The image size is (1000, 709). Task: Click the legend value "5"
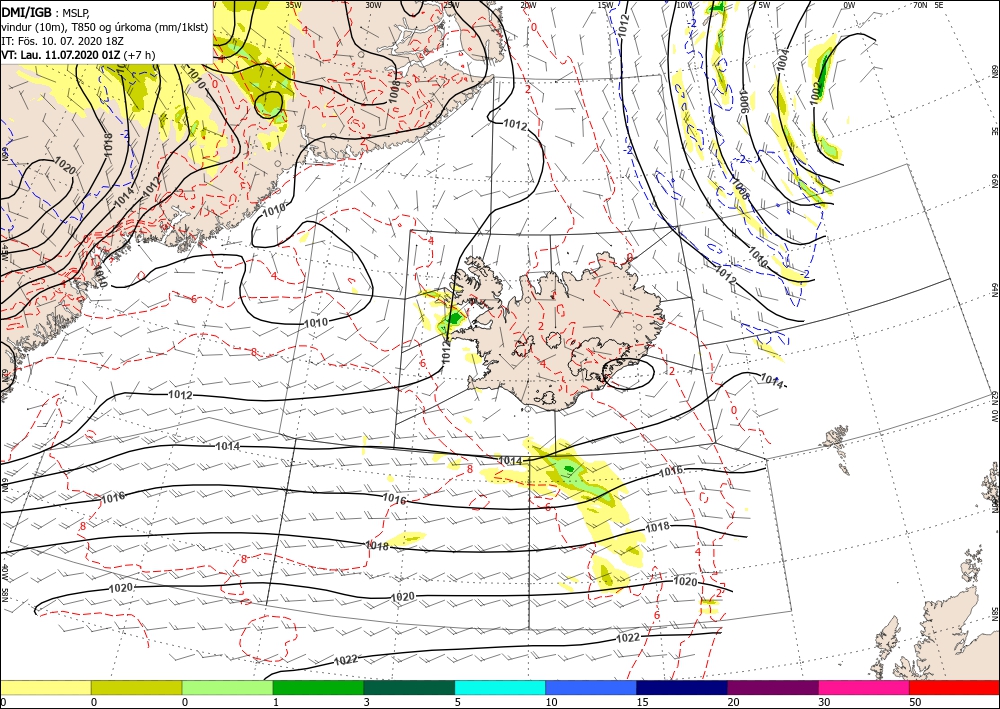[x=458, y=702]
